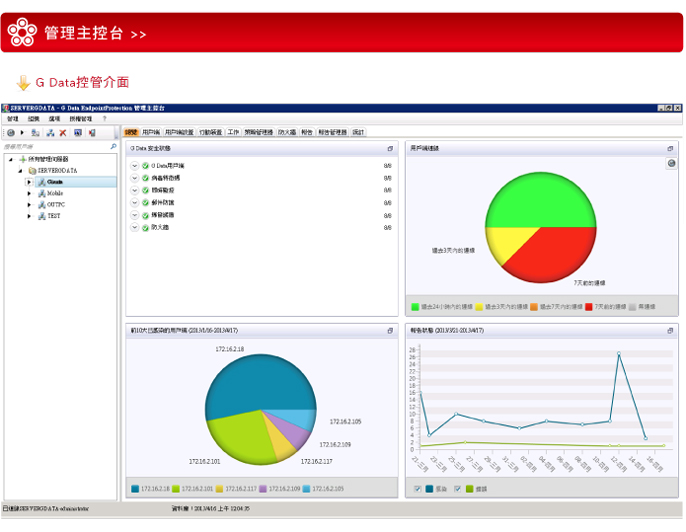Open the ? help menu
Viewport: 686px width, 532px height.
coord(105,119)
